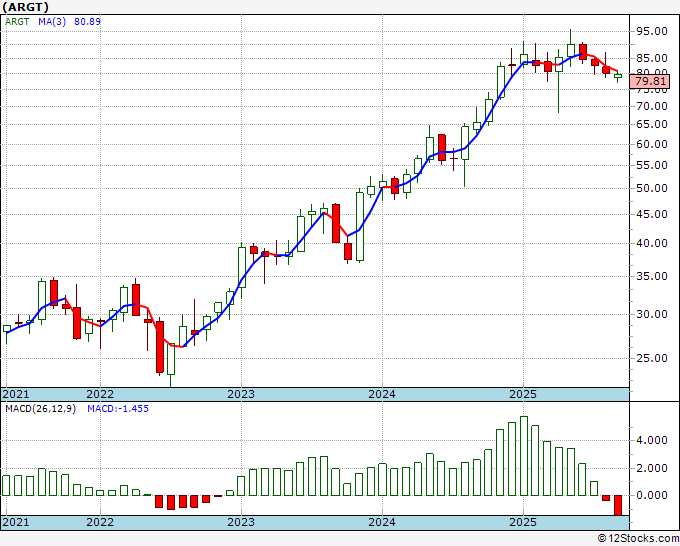
Task: Click the 2.000 MACD axis label
Action: pyautogui.click(x=651, y=468)
